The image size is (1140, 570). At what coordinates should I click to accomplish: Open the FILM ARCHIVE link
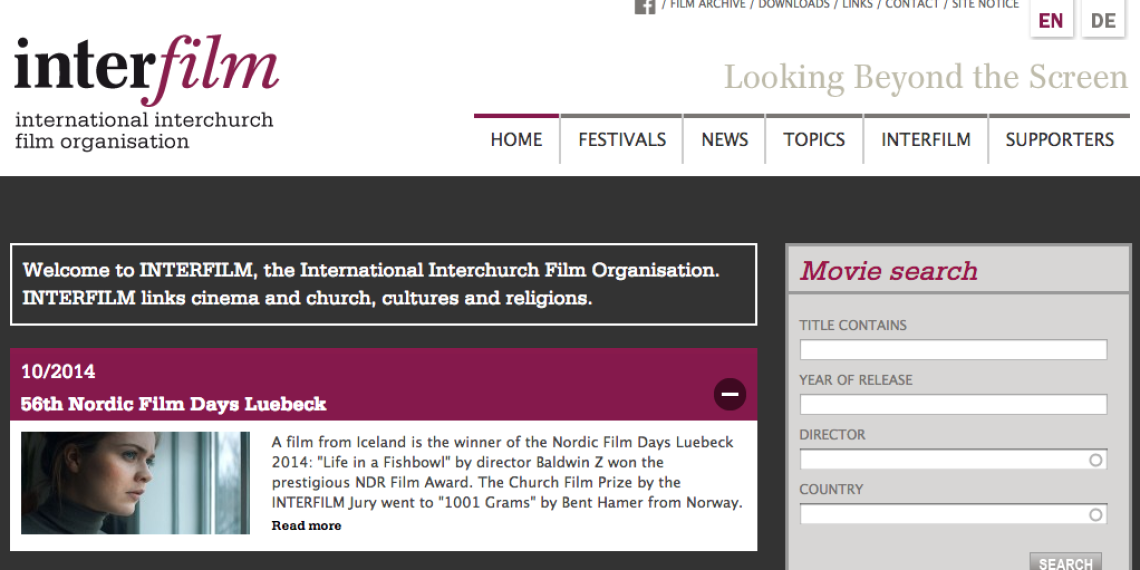tap(708, 4)
